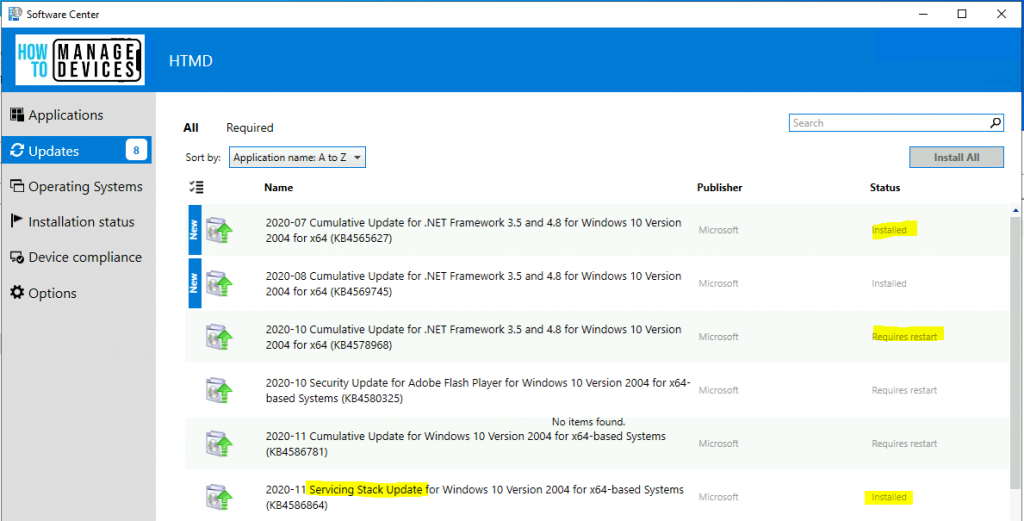Click the scrollbar up arrow

click(1016, 210)
